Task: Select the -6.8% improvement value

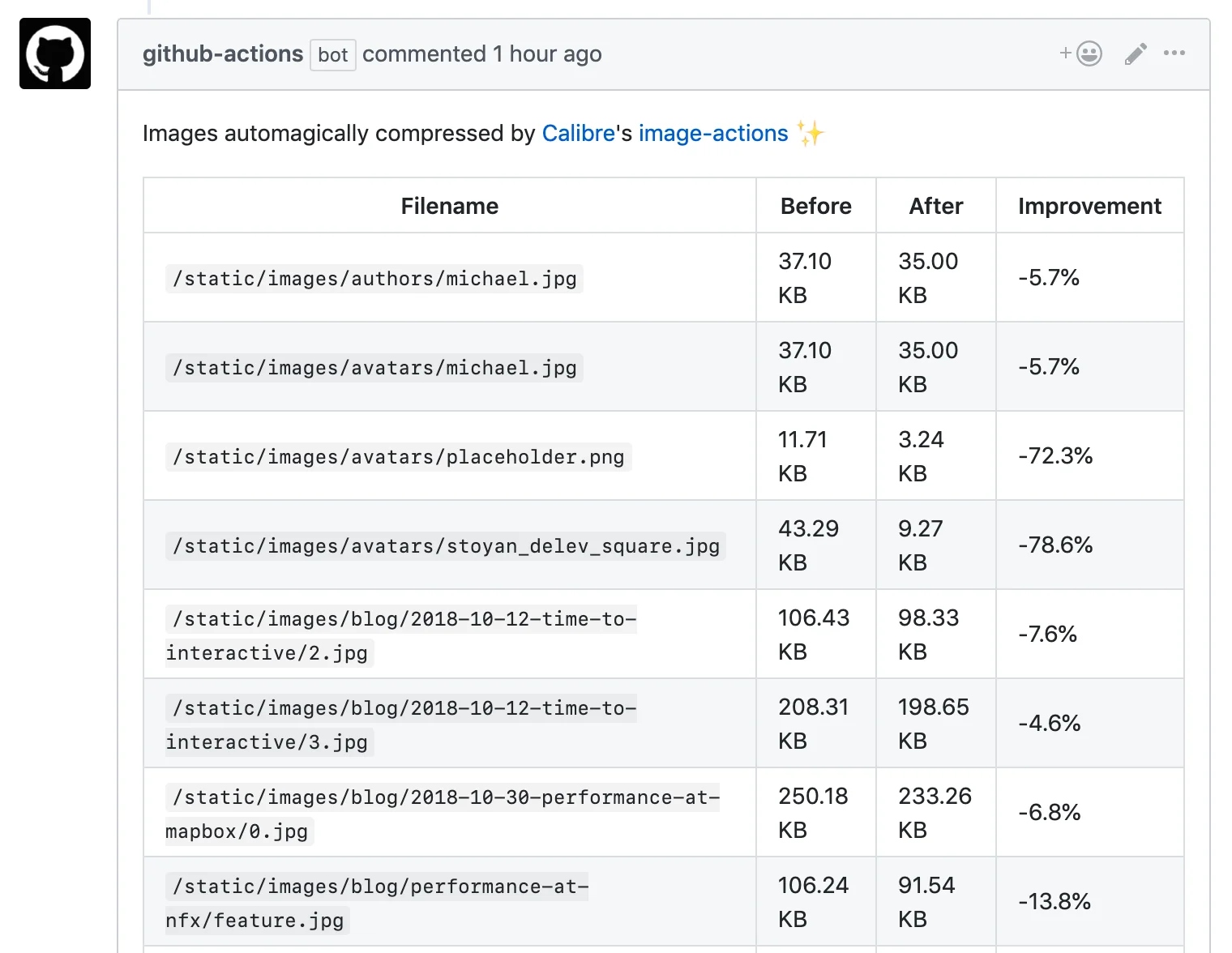Action: point(1050,812)
